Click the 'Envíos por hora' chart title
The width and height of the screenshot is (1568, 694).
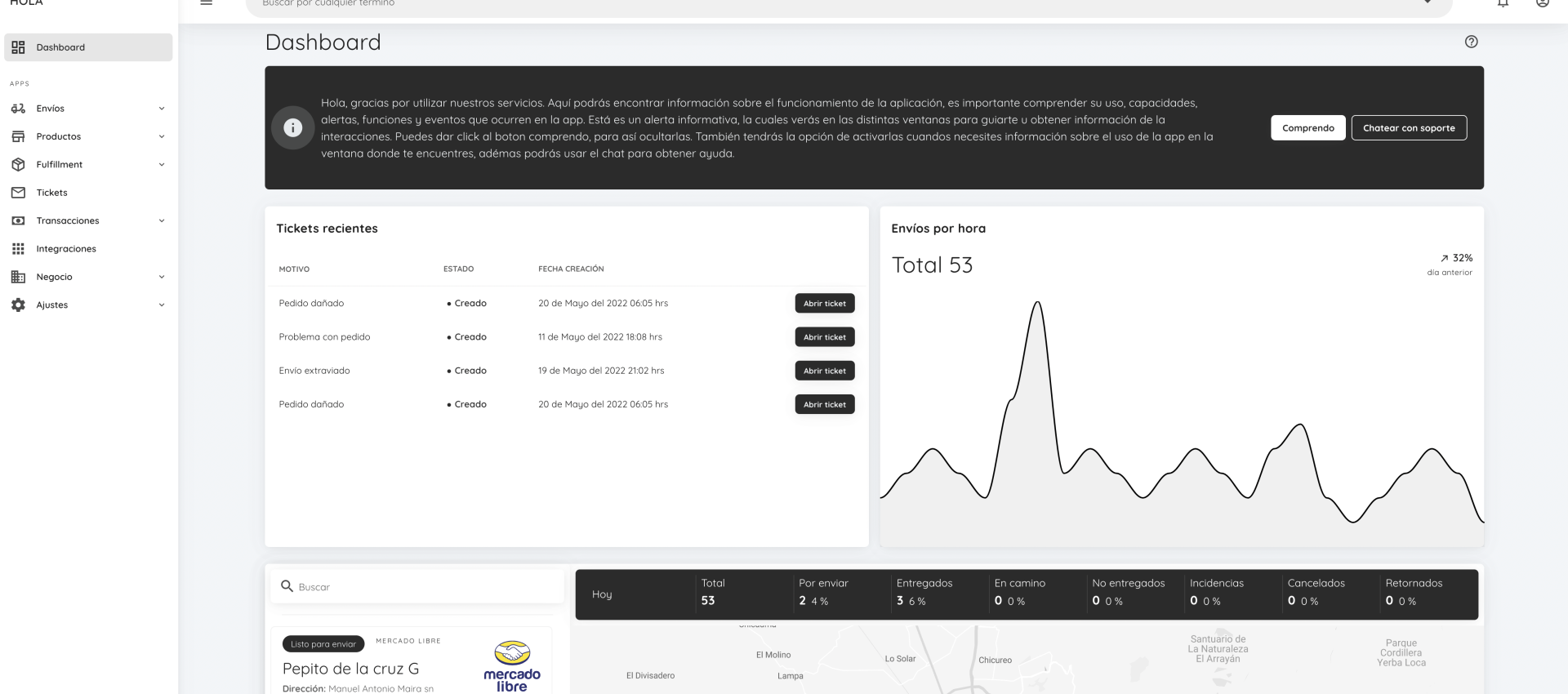(x=938, y=229)
